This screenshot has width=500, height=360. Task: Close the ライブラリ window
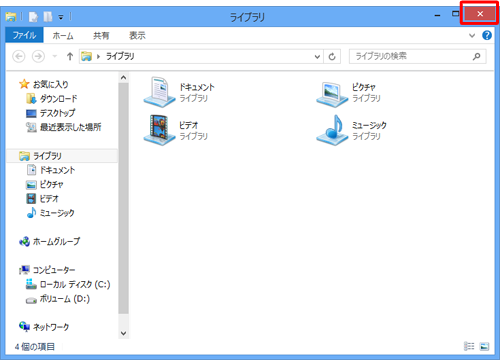tap(480, 14)
